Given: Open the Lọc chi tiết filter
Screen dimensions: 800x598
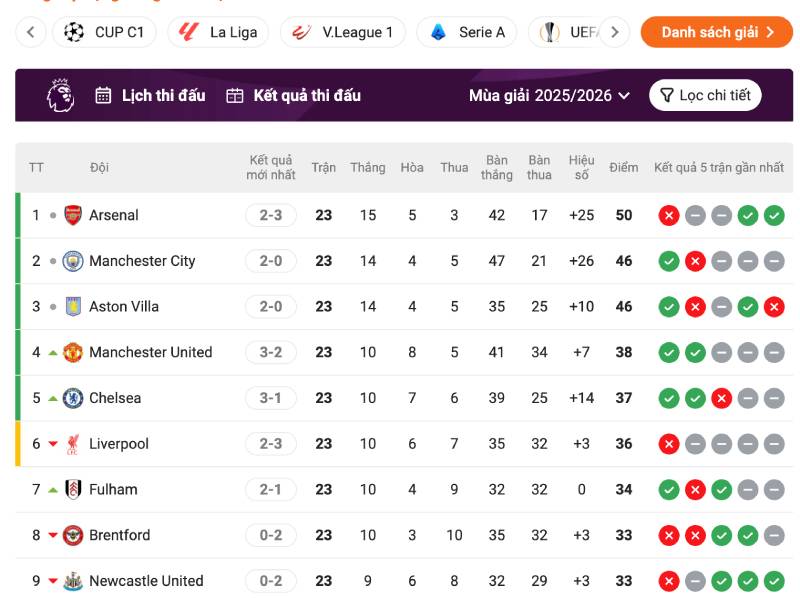Looking at the screenshot, I should [x=705, y=95].
